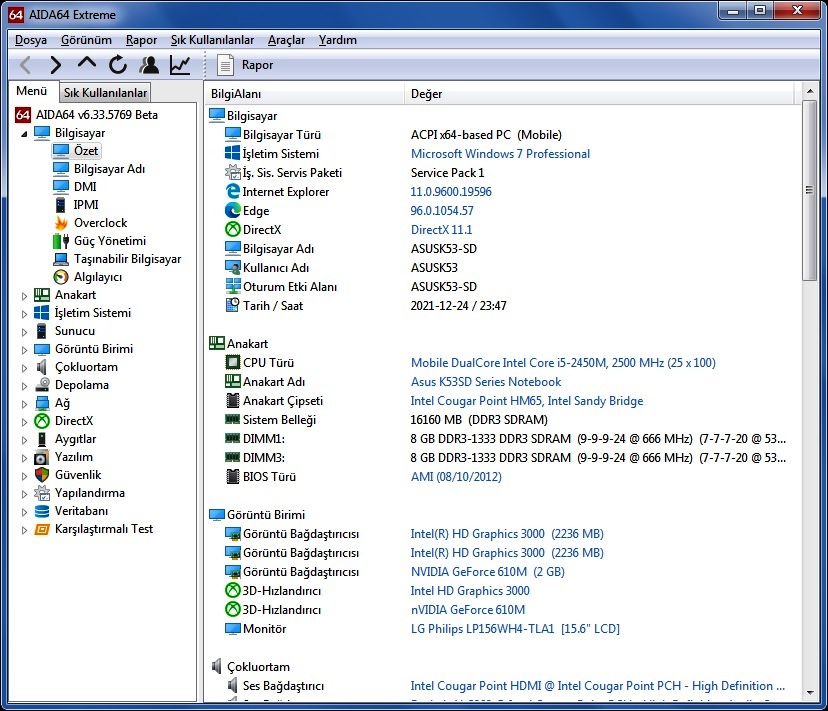Expand the Anakart tree node
Screen dimensions: 828x711
pyautogui.click(x=24, y=296)
